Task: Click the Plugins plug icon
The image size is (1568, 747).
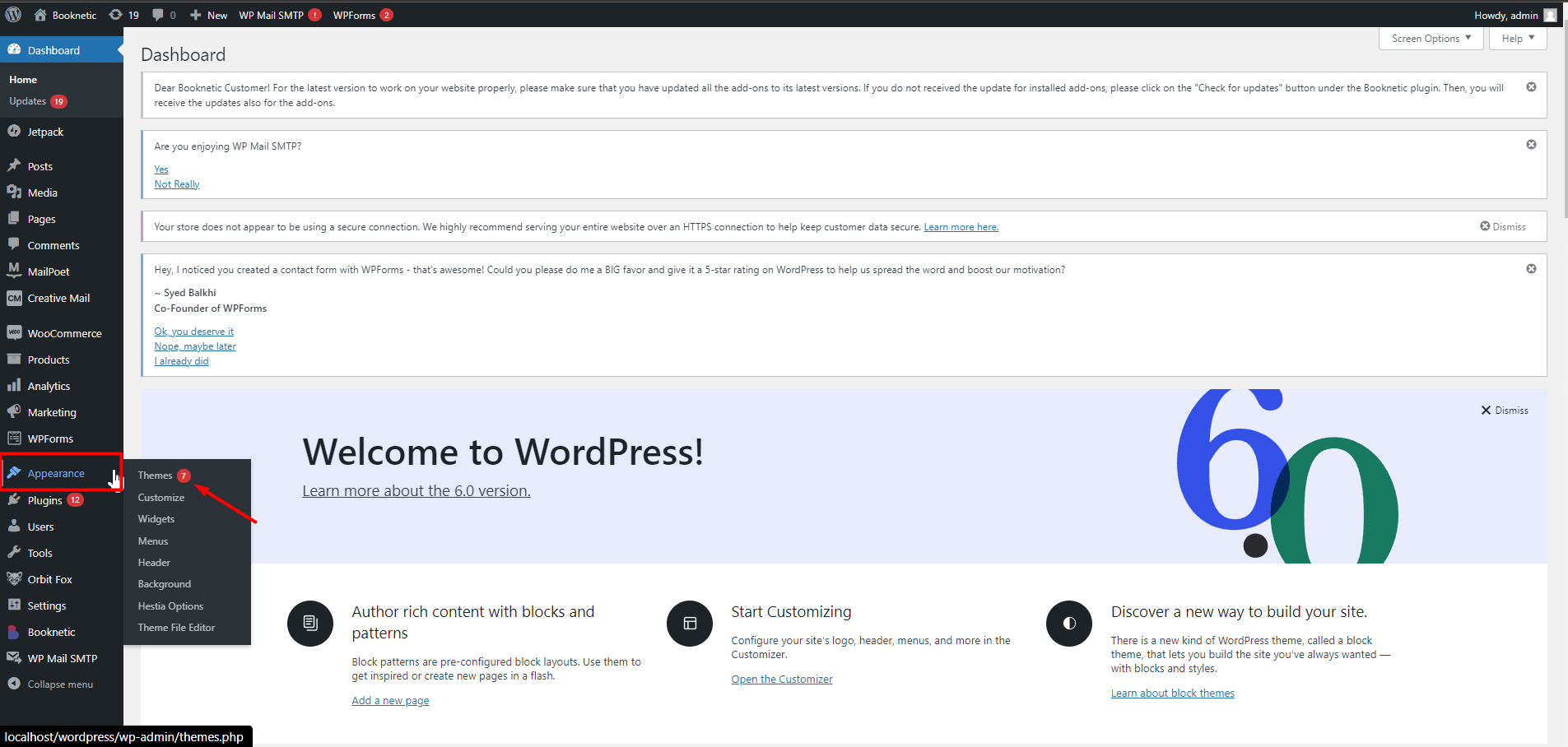Action: pyautogui.click(x=14, y=499)
